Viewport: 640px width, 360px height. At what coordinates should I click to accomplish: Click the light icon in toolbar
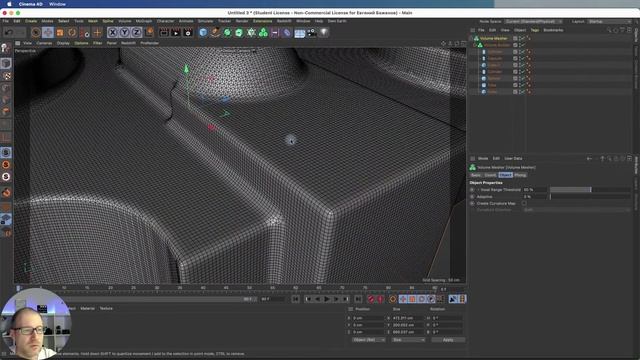coord(324,32)
